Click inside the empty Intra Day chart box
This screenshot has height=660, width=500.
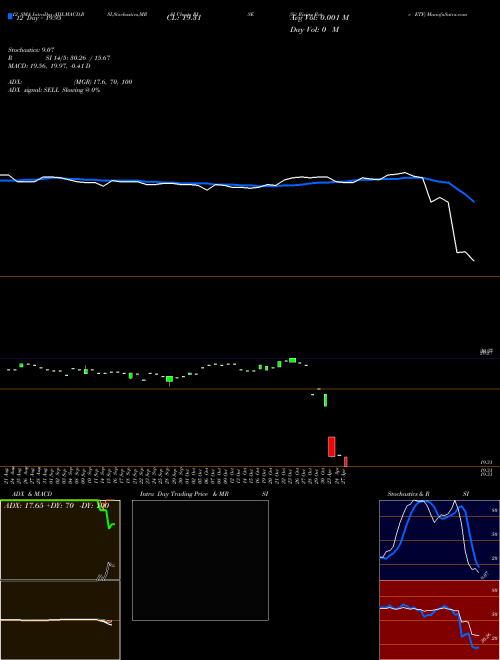tap(200, 560)
